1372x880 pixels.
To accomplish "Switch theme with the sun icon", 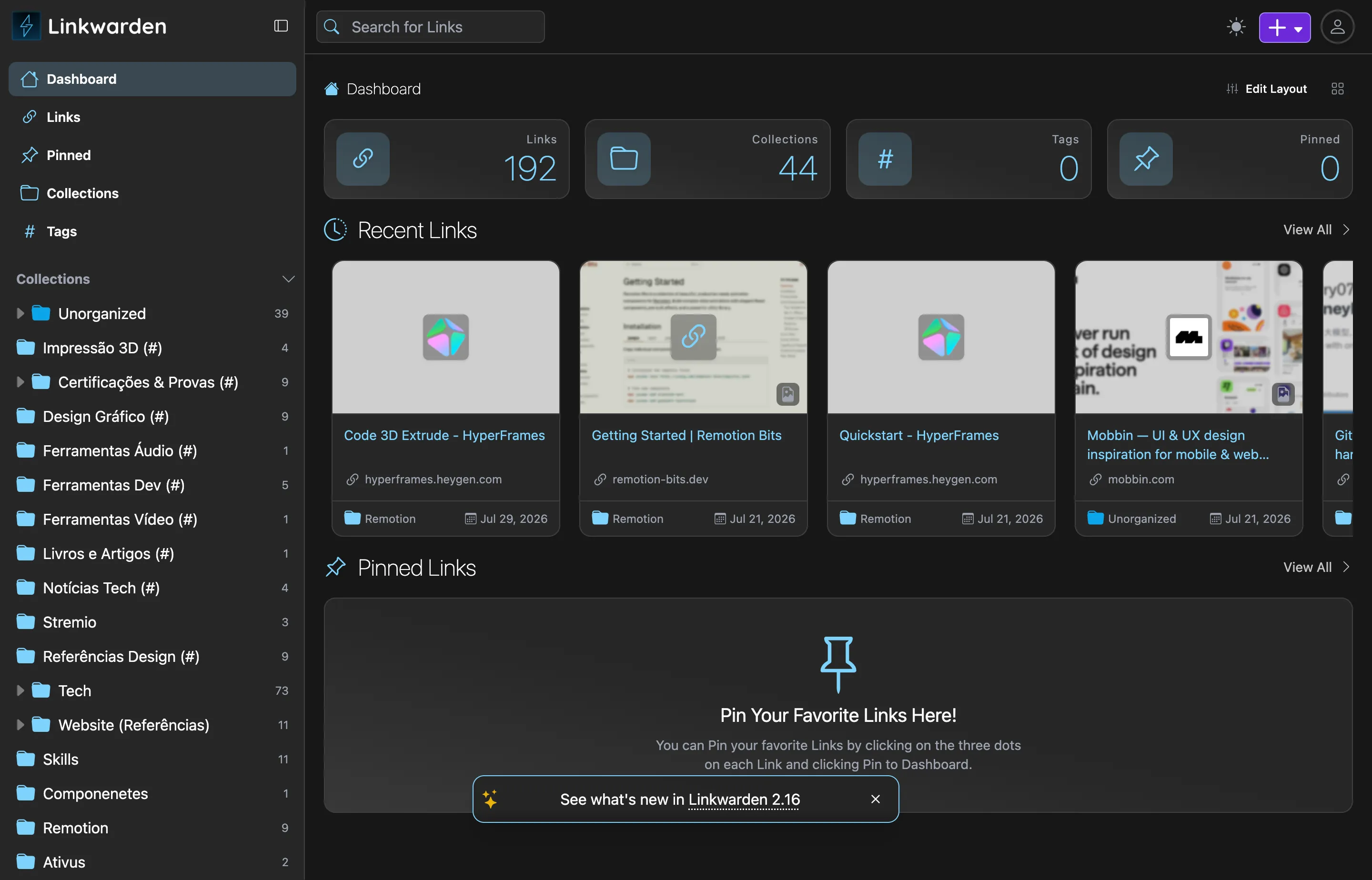I will click(x=1236, y=27).
